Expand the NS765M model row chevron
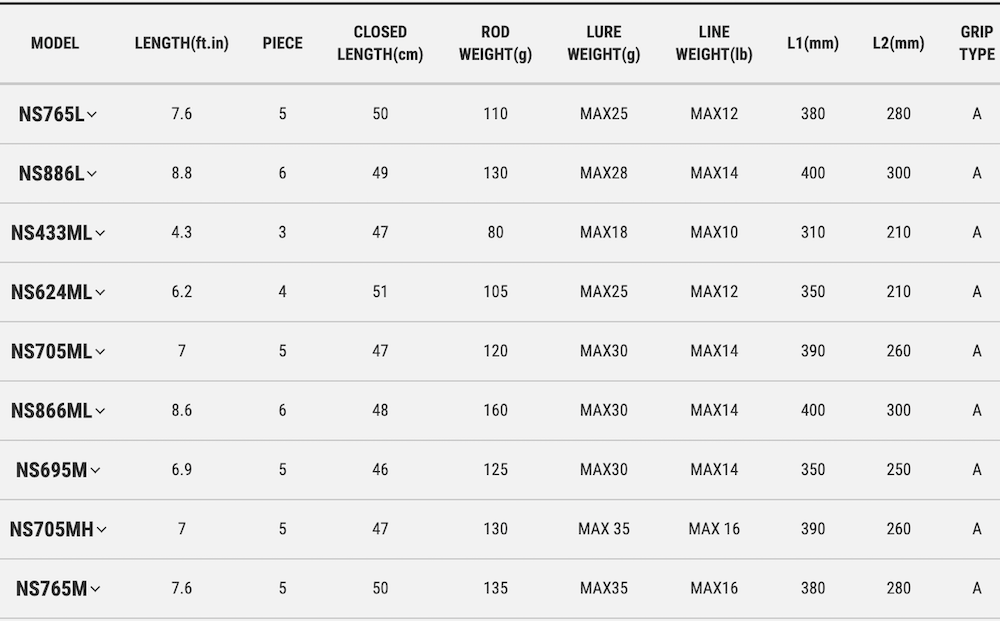This screenshot has height=621, width=1000. [95, 589]
